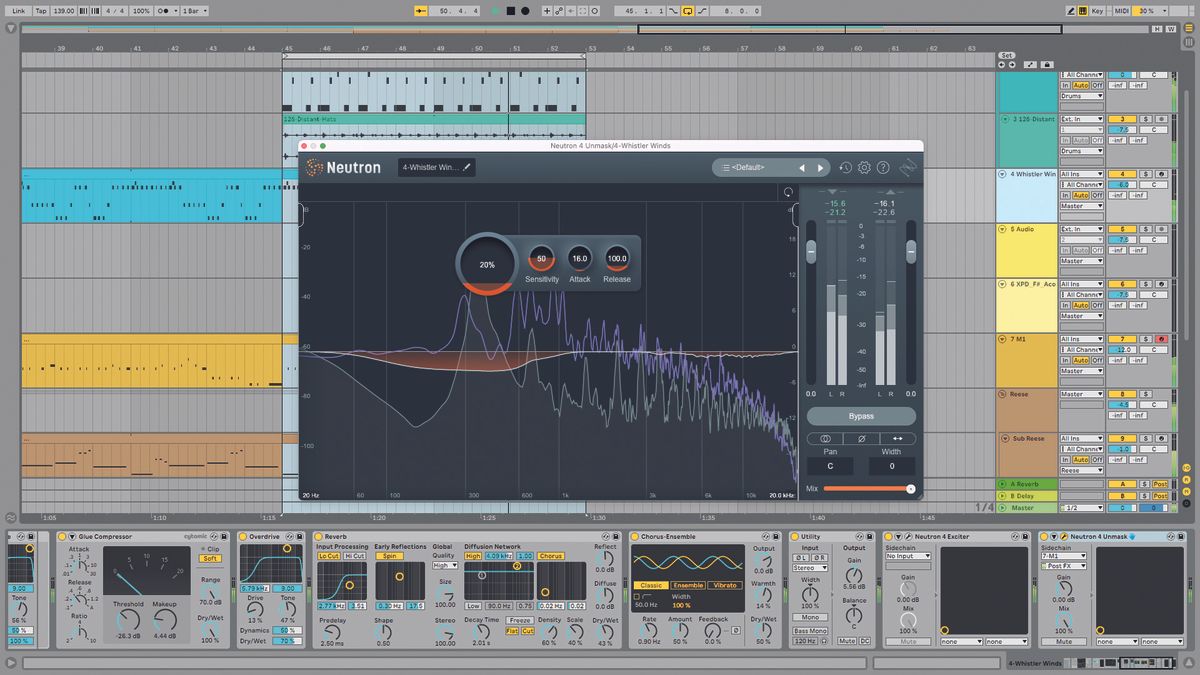Toggle Lo Cut in Reverb Input Processing
The height and width of the screenshot is (675, 1200).
click(327, 555)
